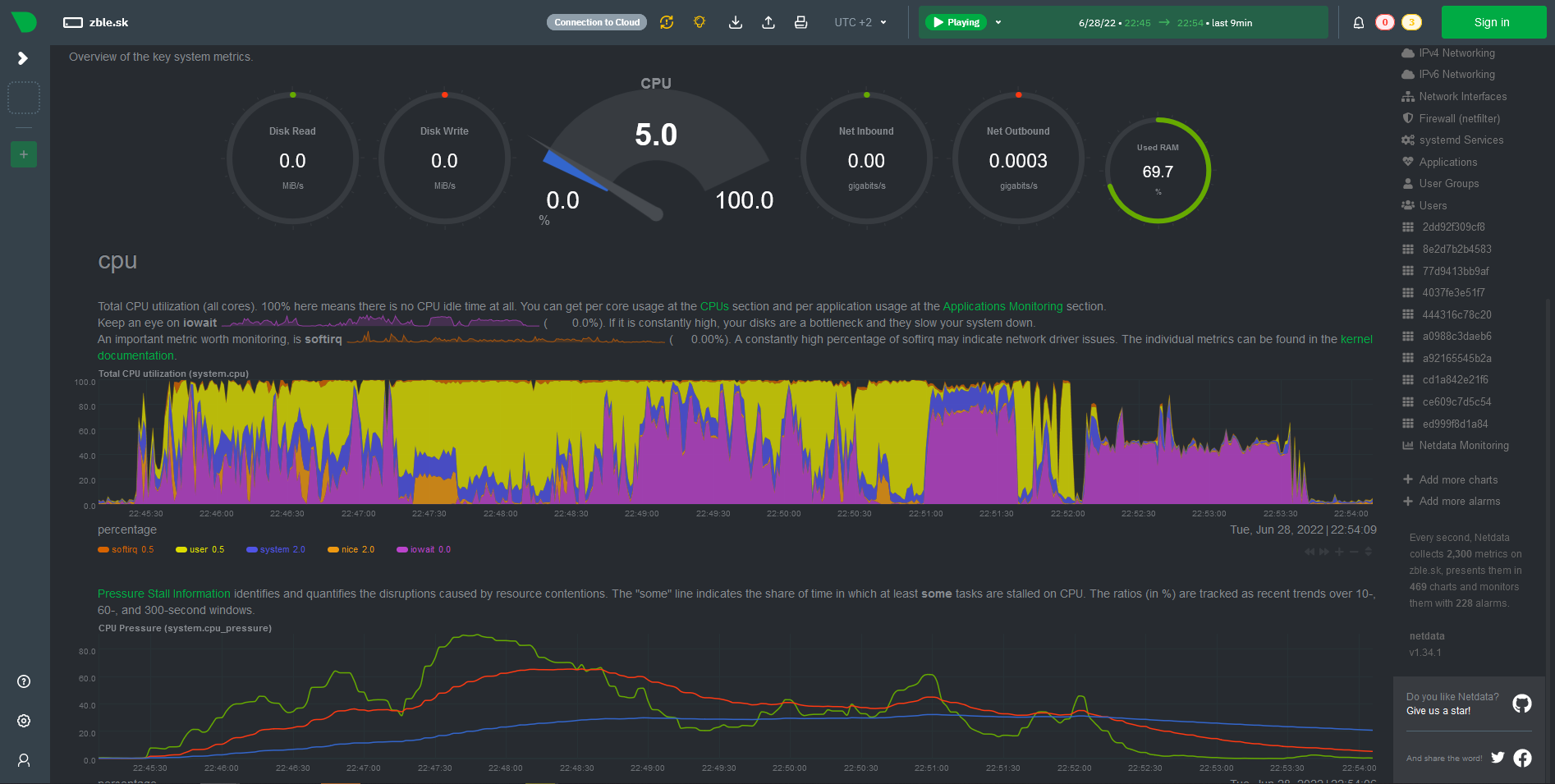Click the GitHub star icon
This screenshot has height=784, width=1555.
[1522, 704]
